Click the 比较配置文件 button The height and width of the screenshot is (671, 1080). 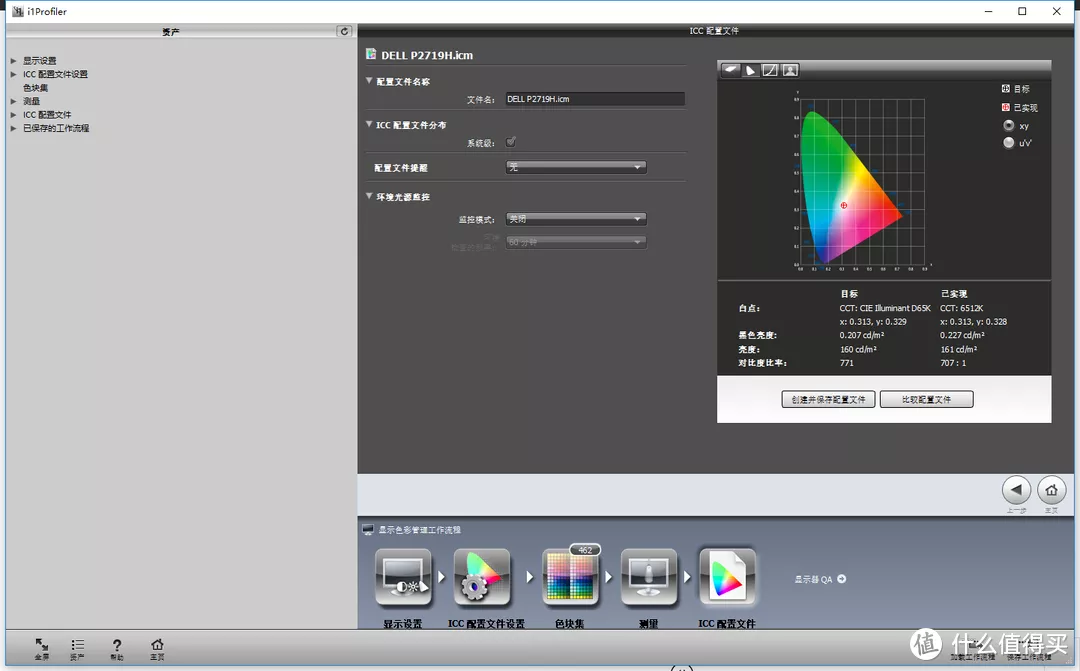click(x=926, y=400)
